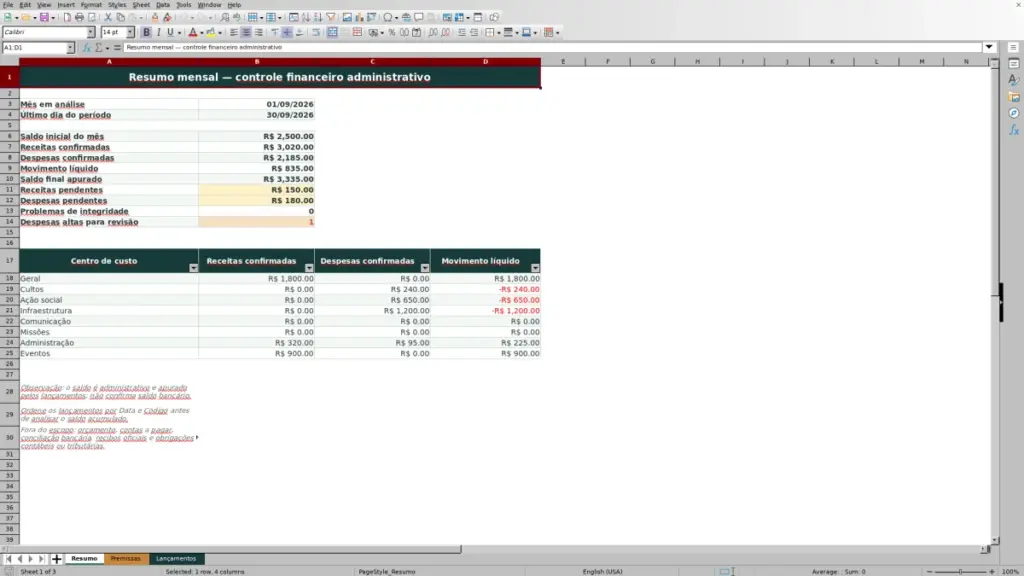Open the Data menu
This screenshot has height=576, width=1024.
[x=163, y=5]
